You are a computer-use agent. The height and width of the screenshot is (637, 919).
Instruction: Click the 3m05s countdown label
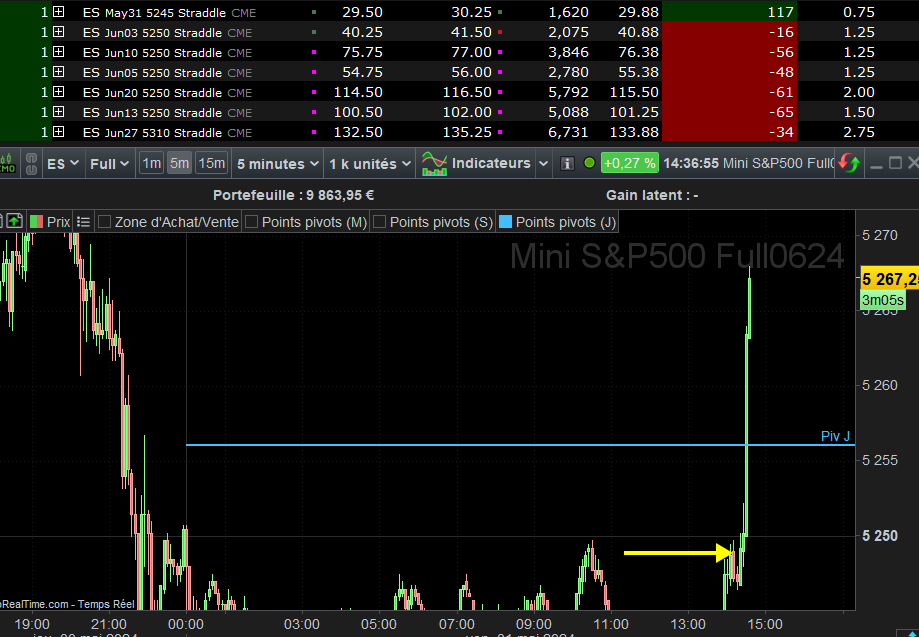883,301
